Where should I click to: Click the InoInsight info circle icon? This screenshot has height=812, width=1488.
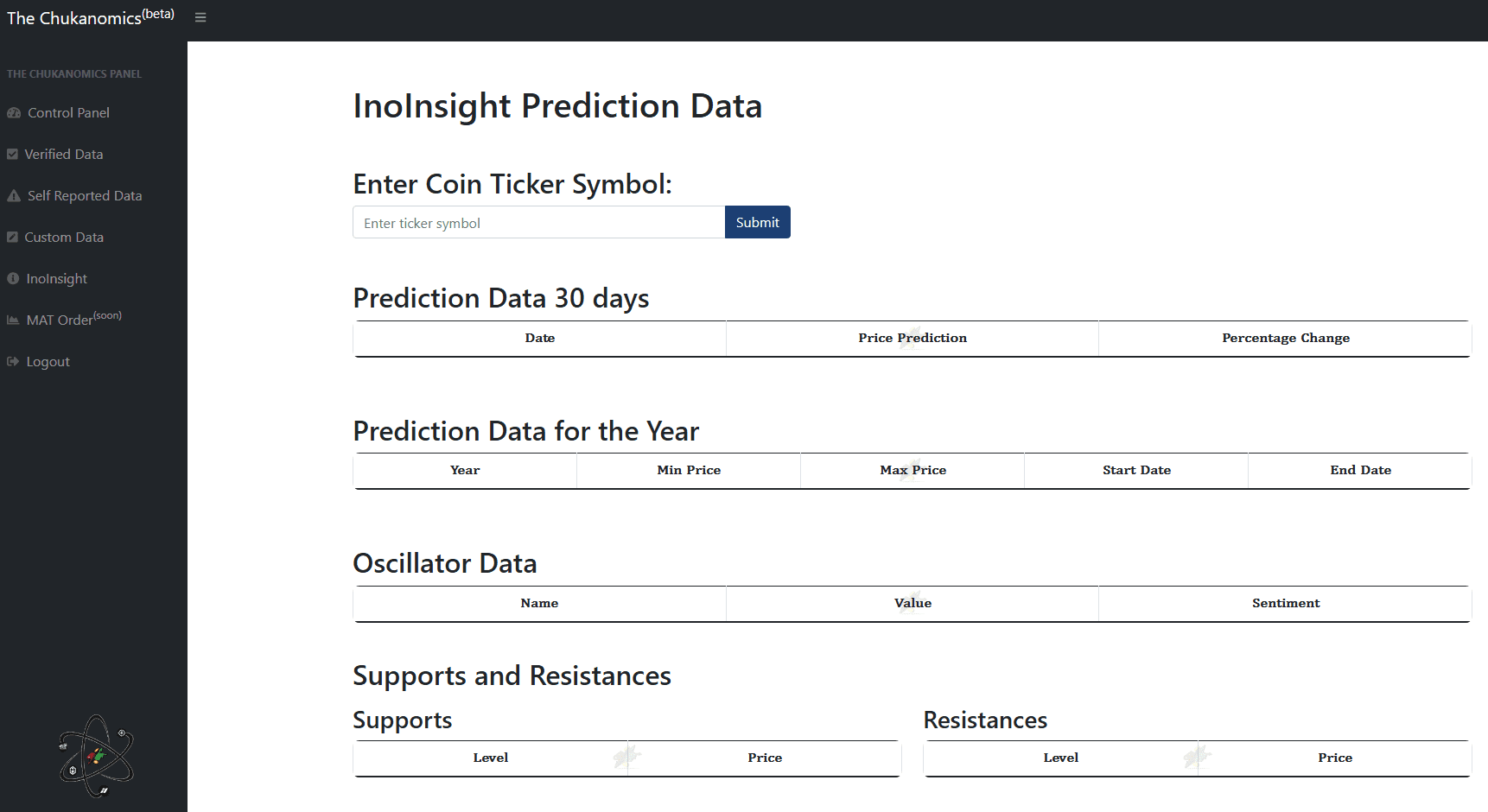pyautogui.click(x=13, y=279)
